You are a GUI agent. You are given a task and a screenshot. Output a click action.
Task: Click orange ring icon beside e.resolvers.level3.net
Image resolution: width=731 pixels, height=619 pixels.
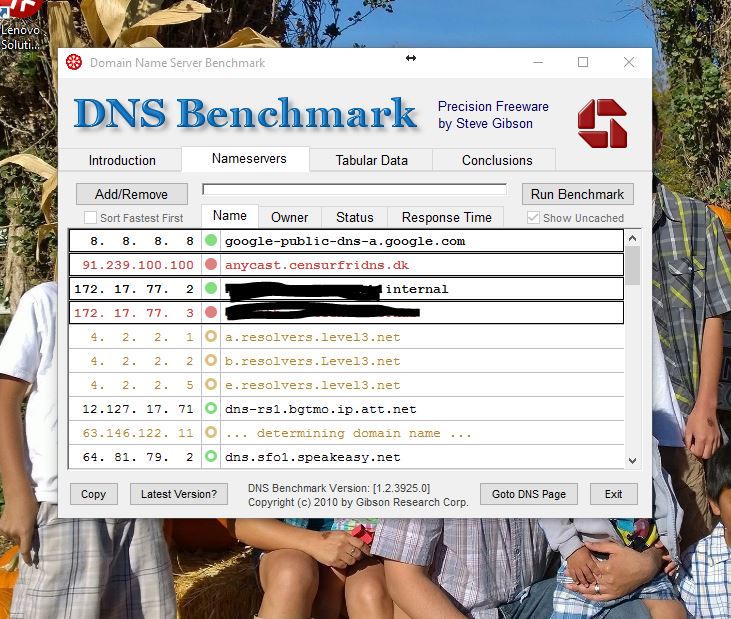(211, 385)
